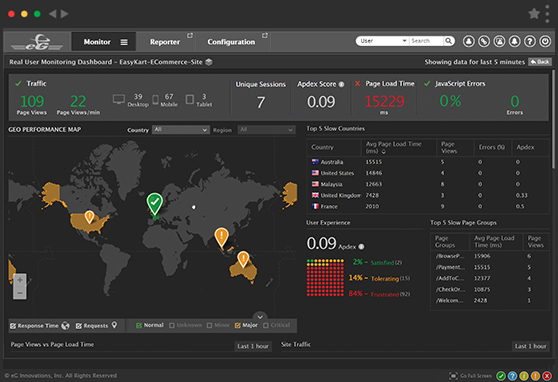Click Go Full Screen link

point(471,376)
